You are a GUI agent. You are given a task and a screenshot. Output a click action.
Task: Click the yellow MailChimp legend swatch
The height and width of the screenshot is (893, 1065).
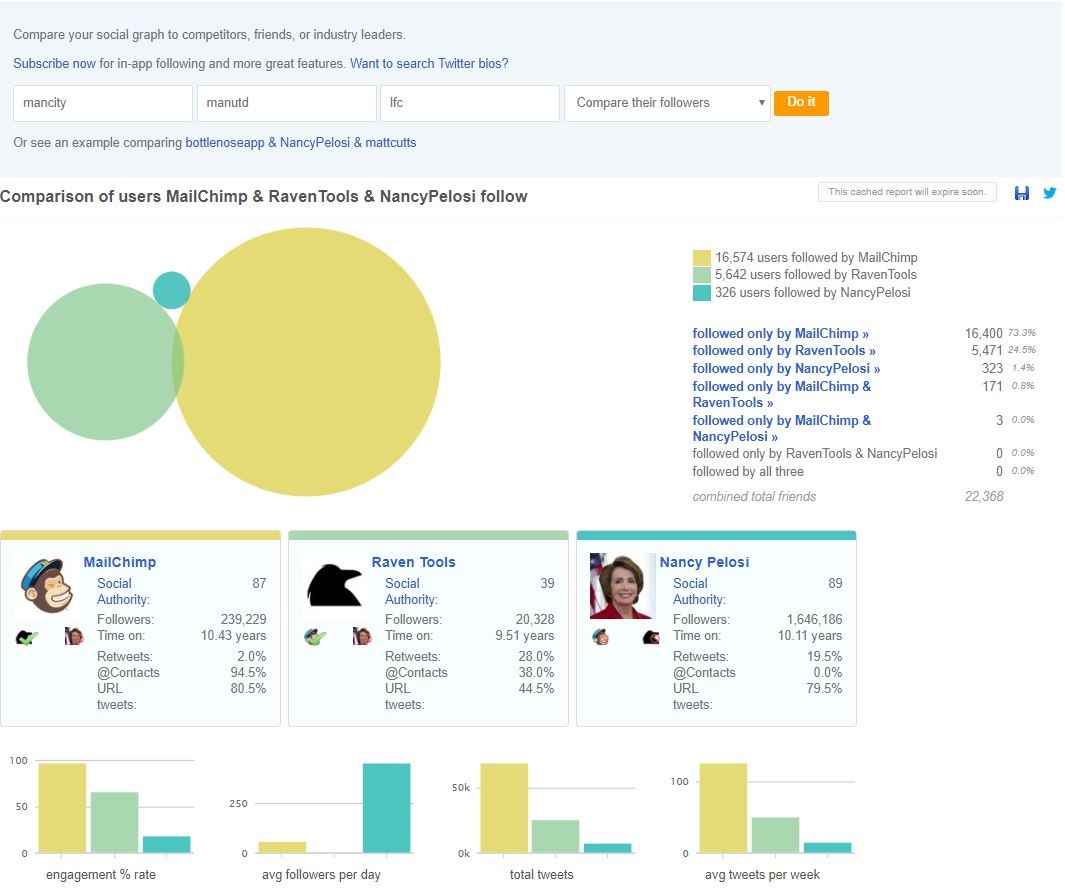[x=701, y=258]
